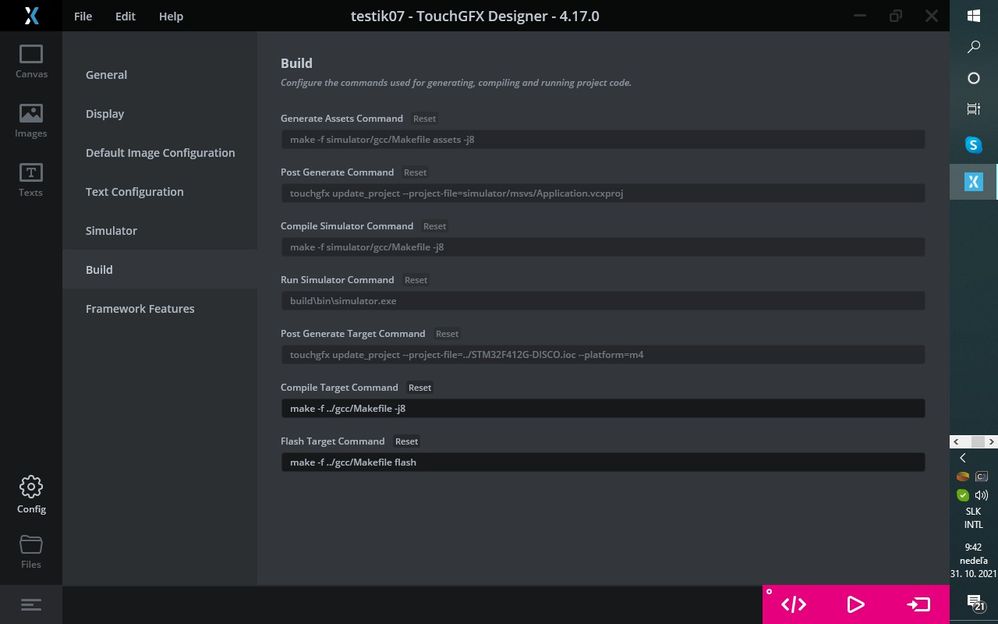Open Windows Search from taskbar
Screen dimensions: 998x624
[973, 46]
